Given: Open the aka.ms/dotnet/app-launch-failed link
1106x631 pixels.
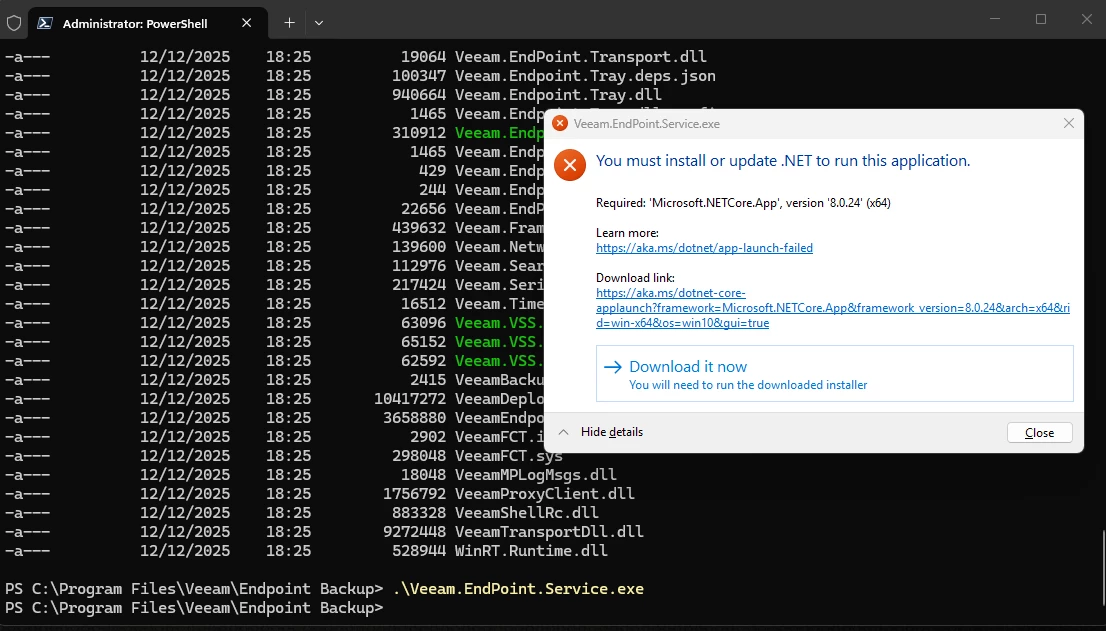Looking at the screenshot, I should click(704, 248).
